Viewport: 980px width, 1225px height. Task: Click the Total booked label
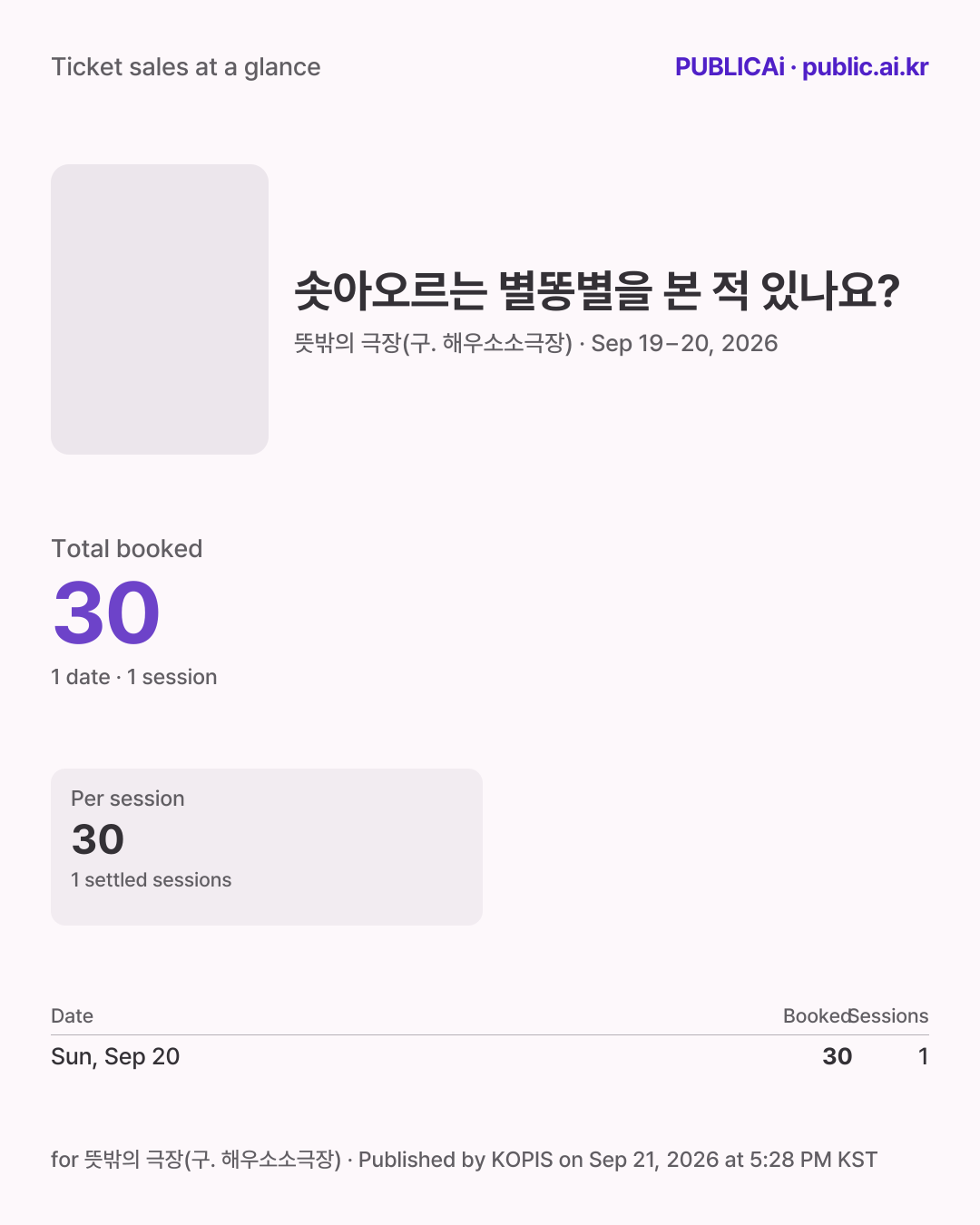point(127,549)
